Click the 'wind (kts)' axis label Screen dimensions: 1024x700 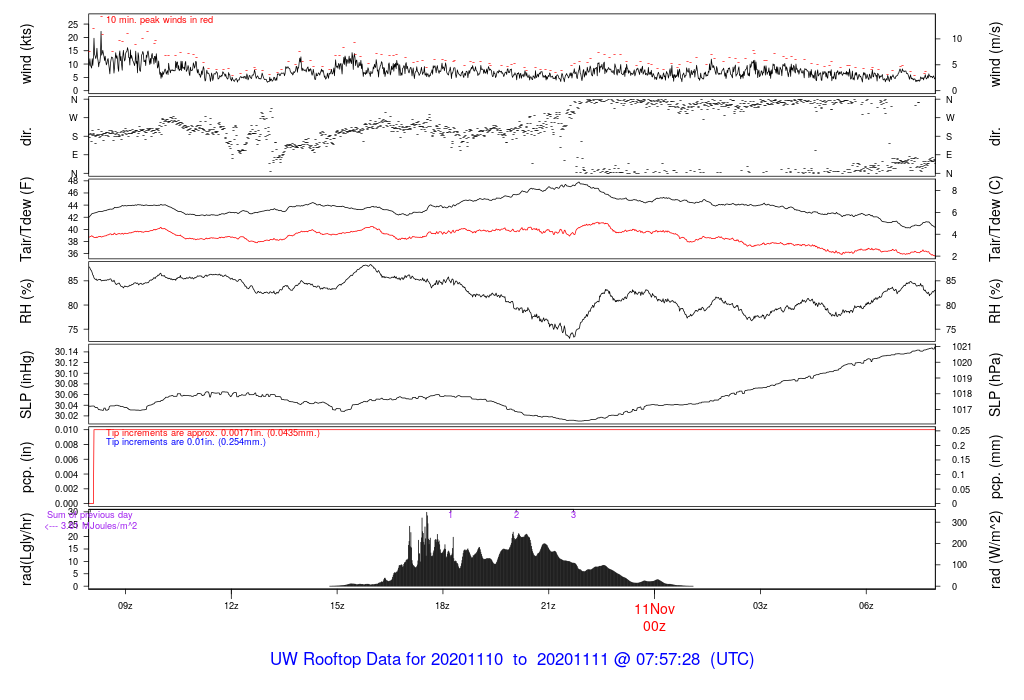(x=26, y=54)
